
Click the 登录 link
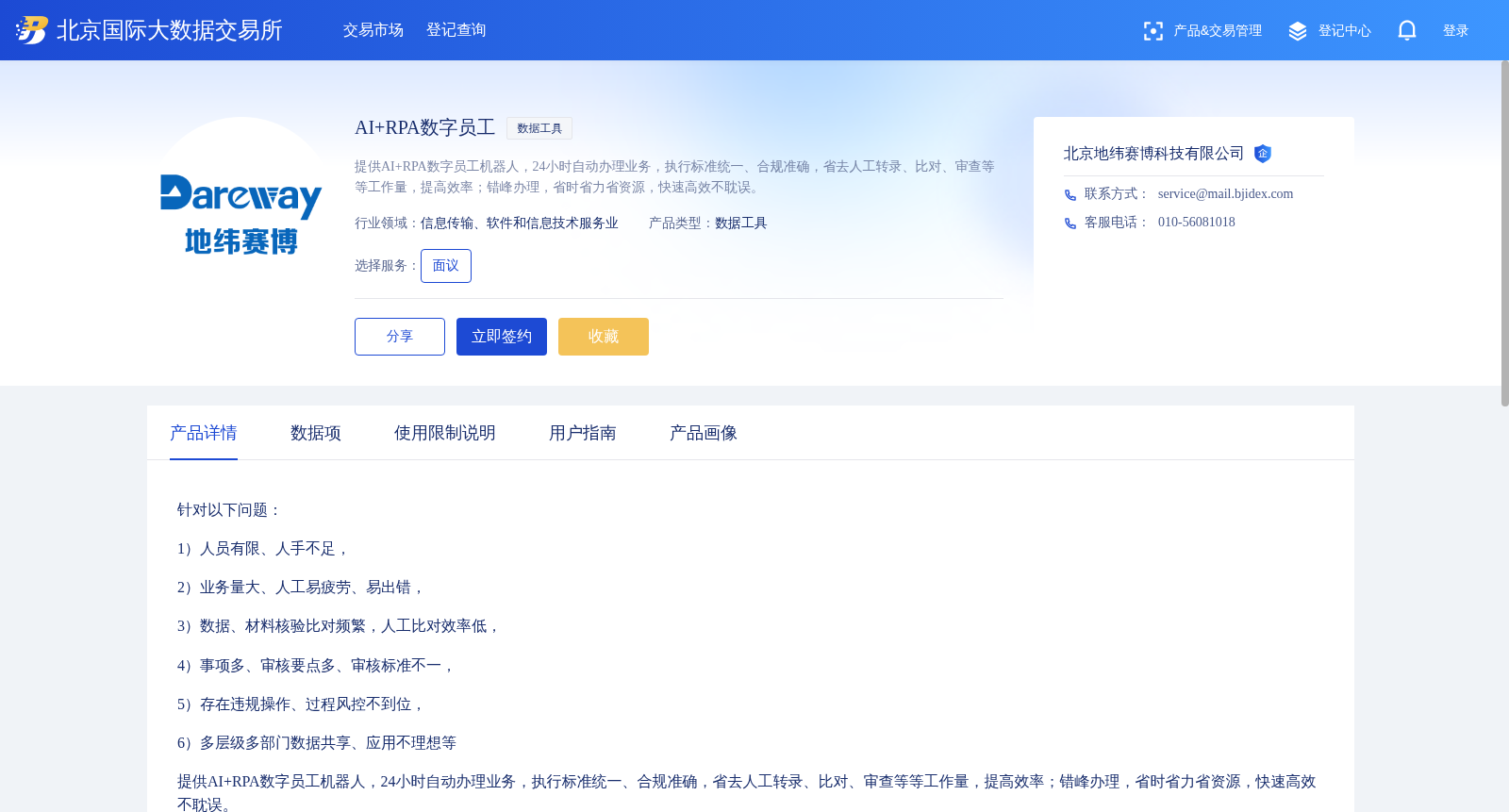coord(1456,31)
